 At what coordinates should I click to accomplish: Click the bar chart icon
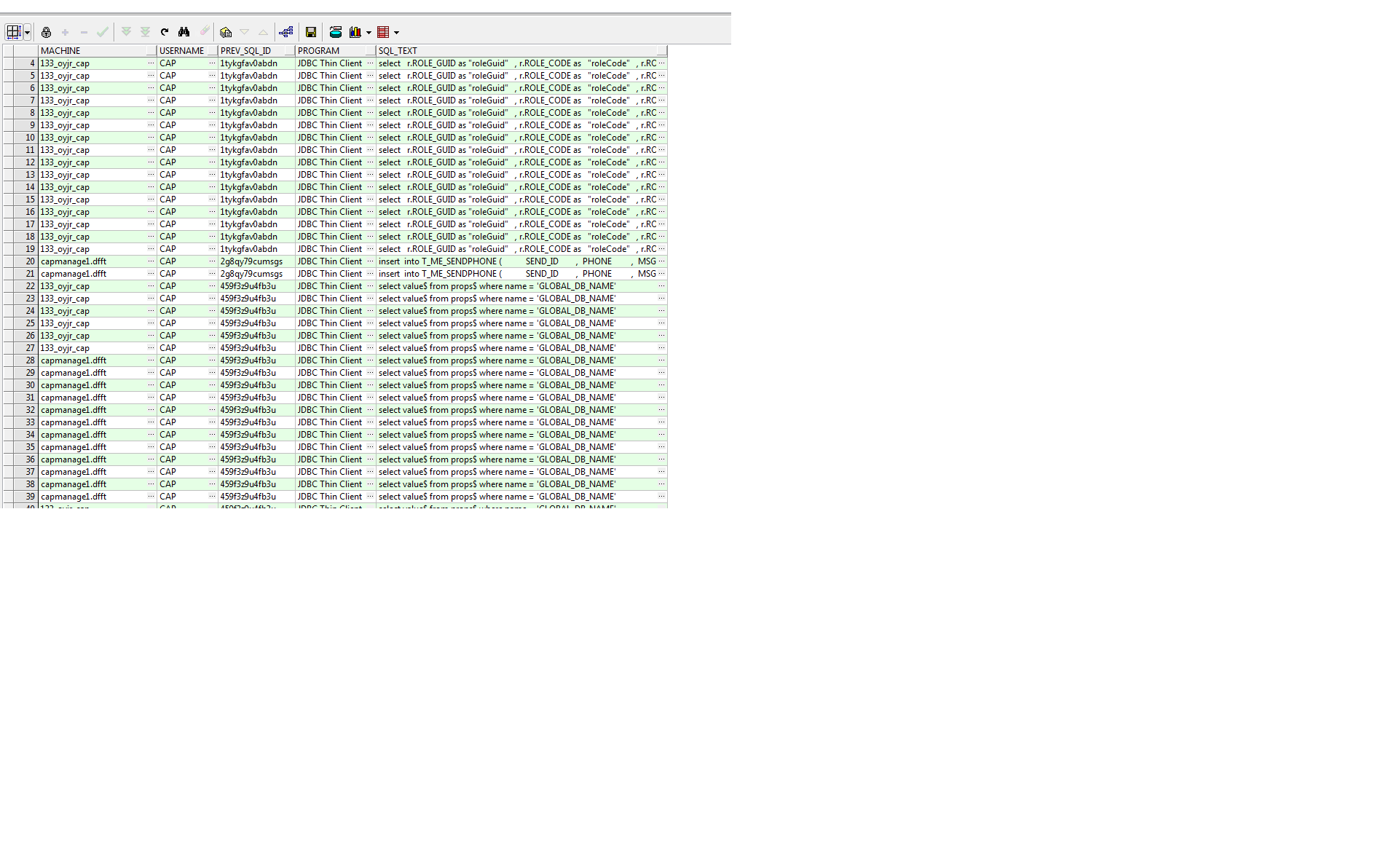(355, 32)
